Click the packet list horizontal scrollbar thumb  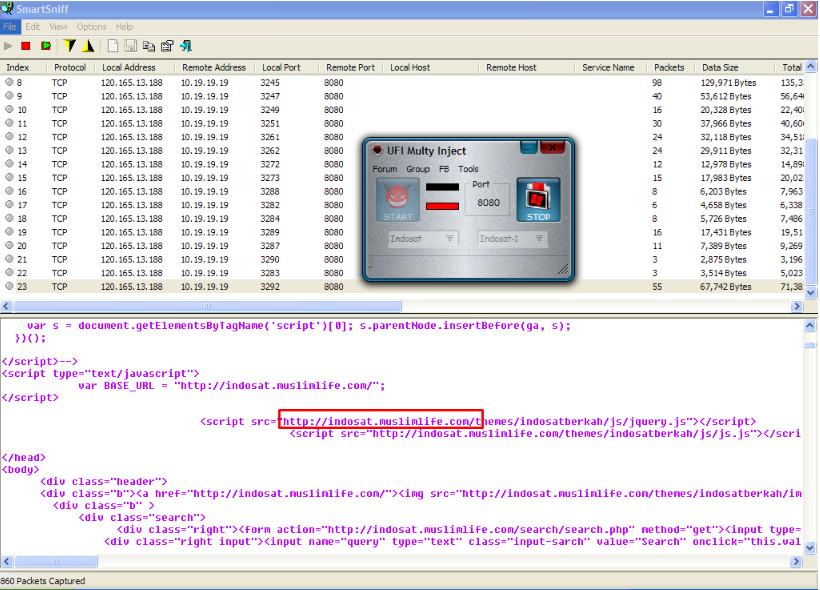click(208, 306)
